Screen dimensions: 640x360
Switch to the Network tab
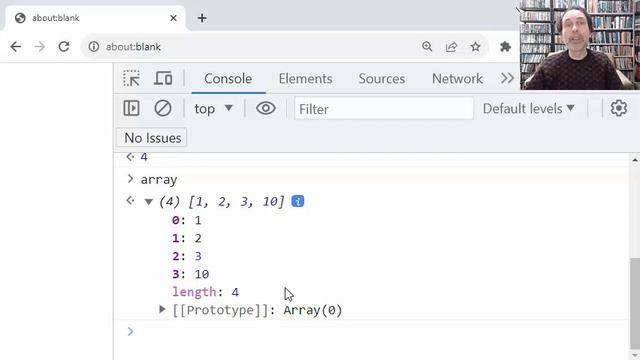pos(457,78)
